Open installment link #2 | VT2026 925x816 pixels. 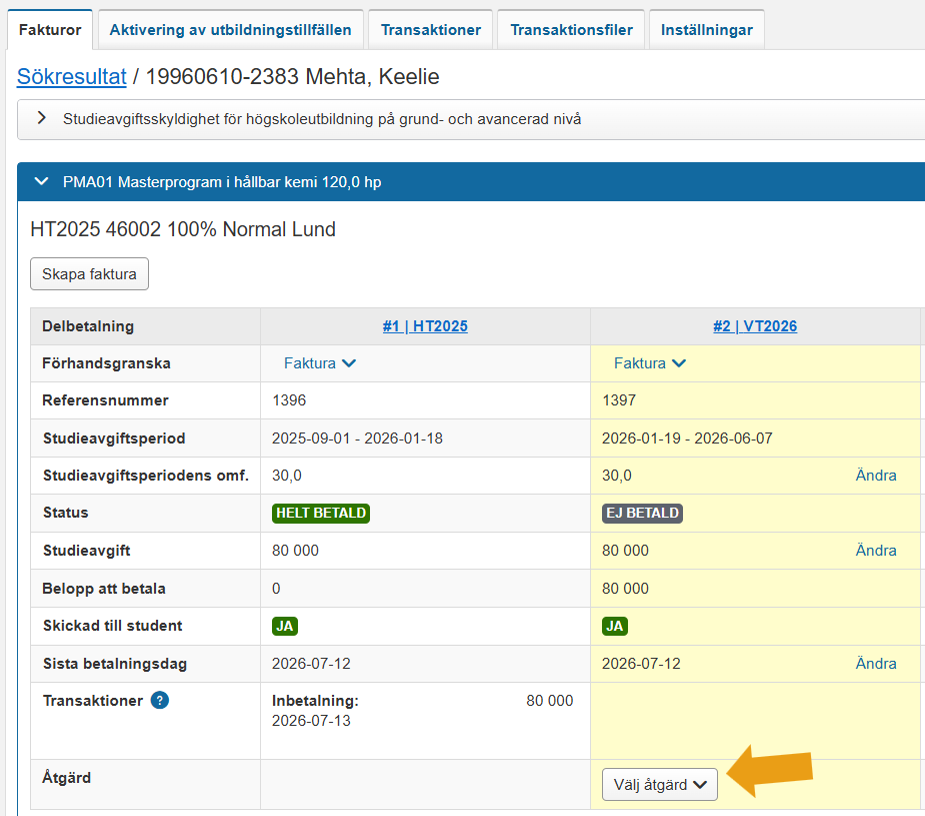point(755,326)
